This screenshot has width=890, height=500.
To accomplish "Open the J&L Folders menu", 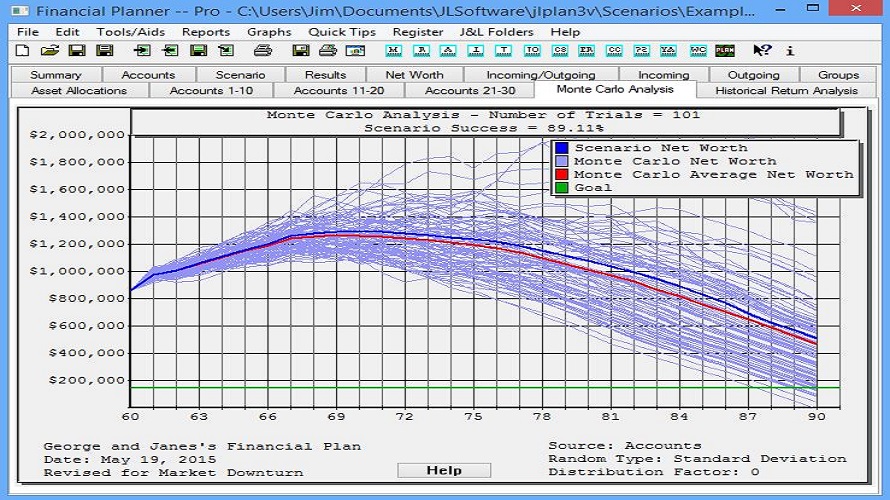I will pos(497,32).
